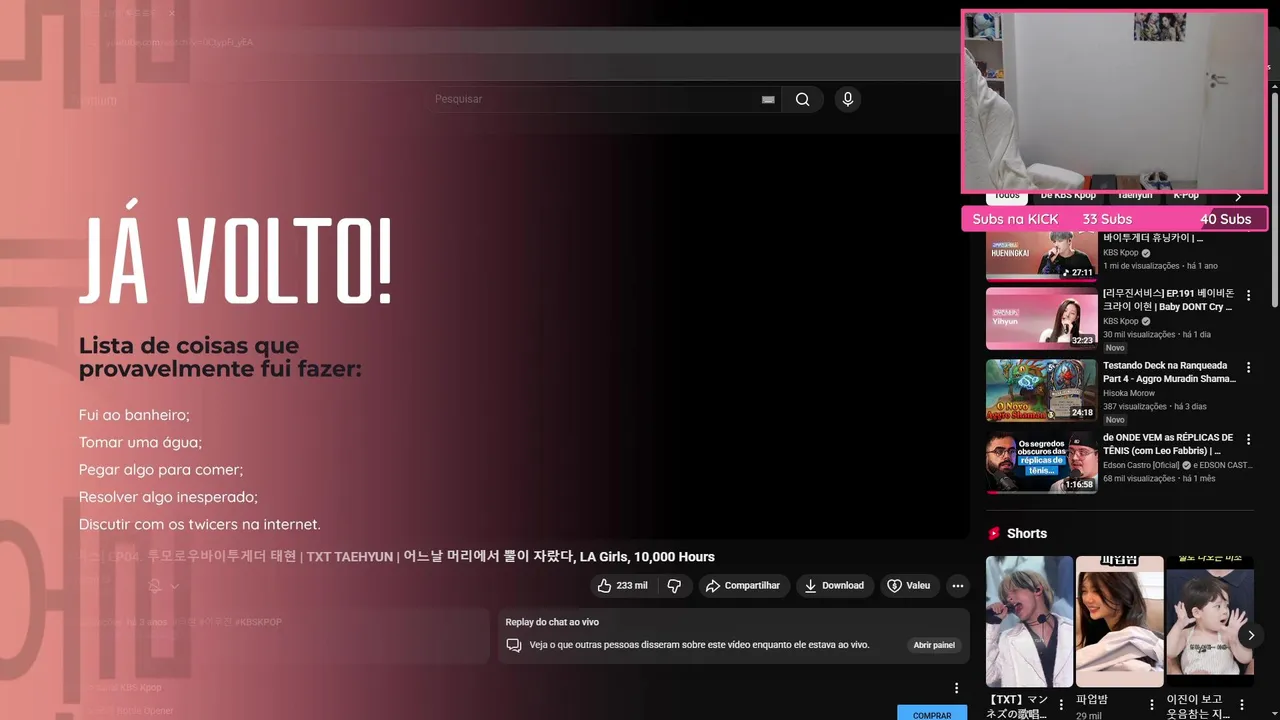Image resolution: width=1280 pixels, height=720 pixels.
Task: Click Testando Deck na Ranqueada title
Action: 1169,372
